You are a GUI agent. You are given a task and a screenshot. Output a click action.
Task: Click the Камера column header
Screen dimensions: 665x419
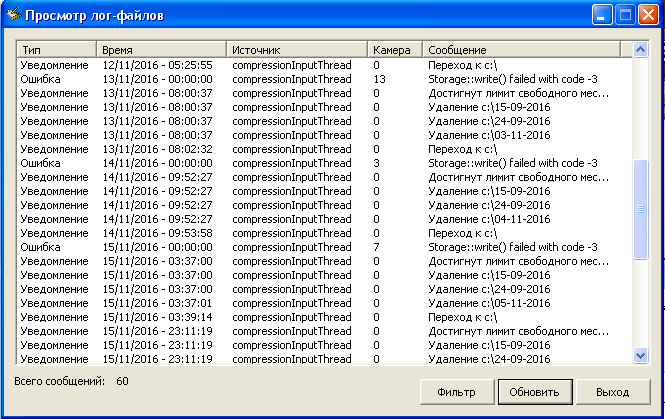click(394, 49)
